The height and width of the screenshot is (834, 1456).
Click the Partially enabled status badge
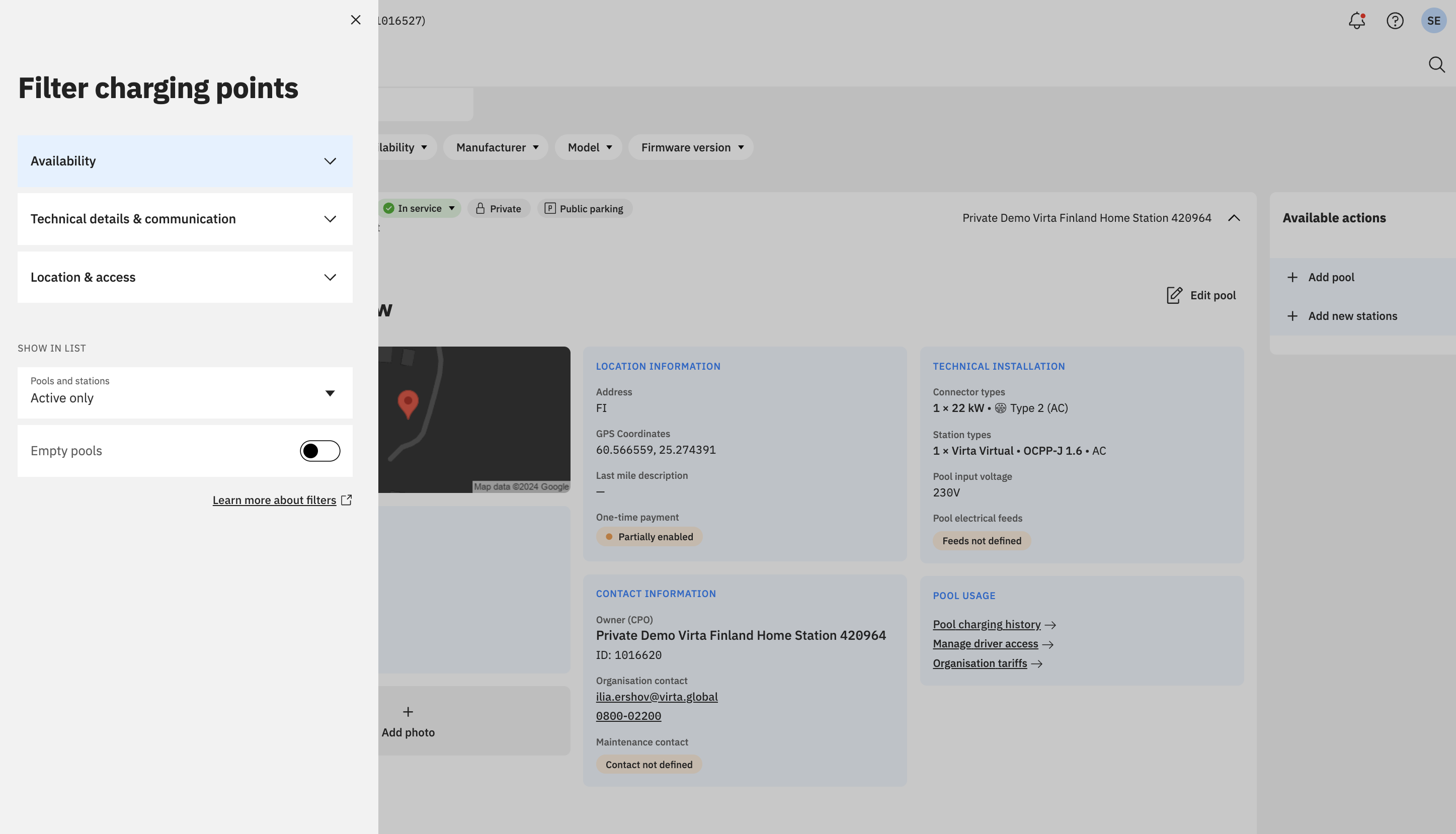tap(649, 537)
